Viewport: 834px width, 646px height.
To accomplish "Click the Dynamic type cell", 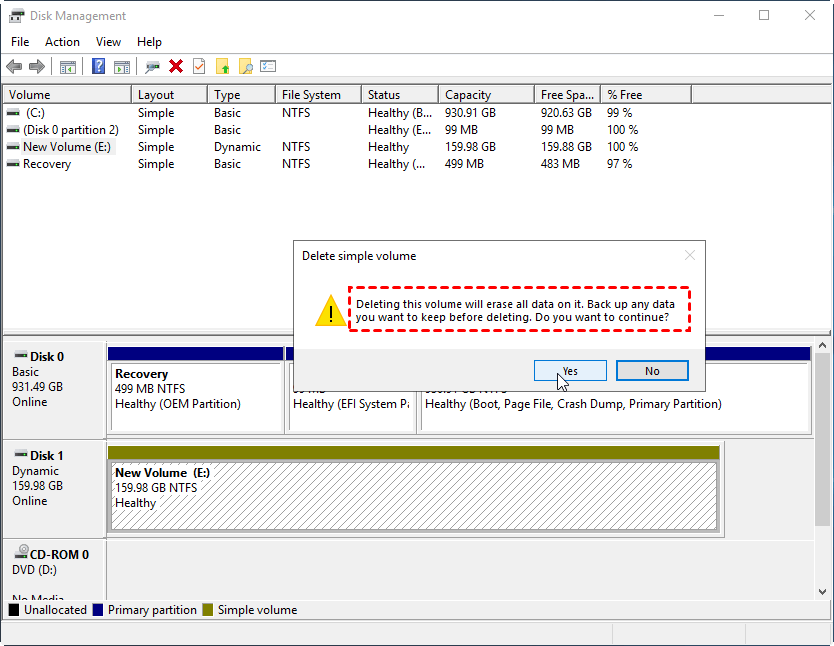I will (x=237, y=147).
